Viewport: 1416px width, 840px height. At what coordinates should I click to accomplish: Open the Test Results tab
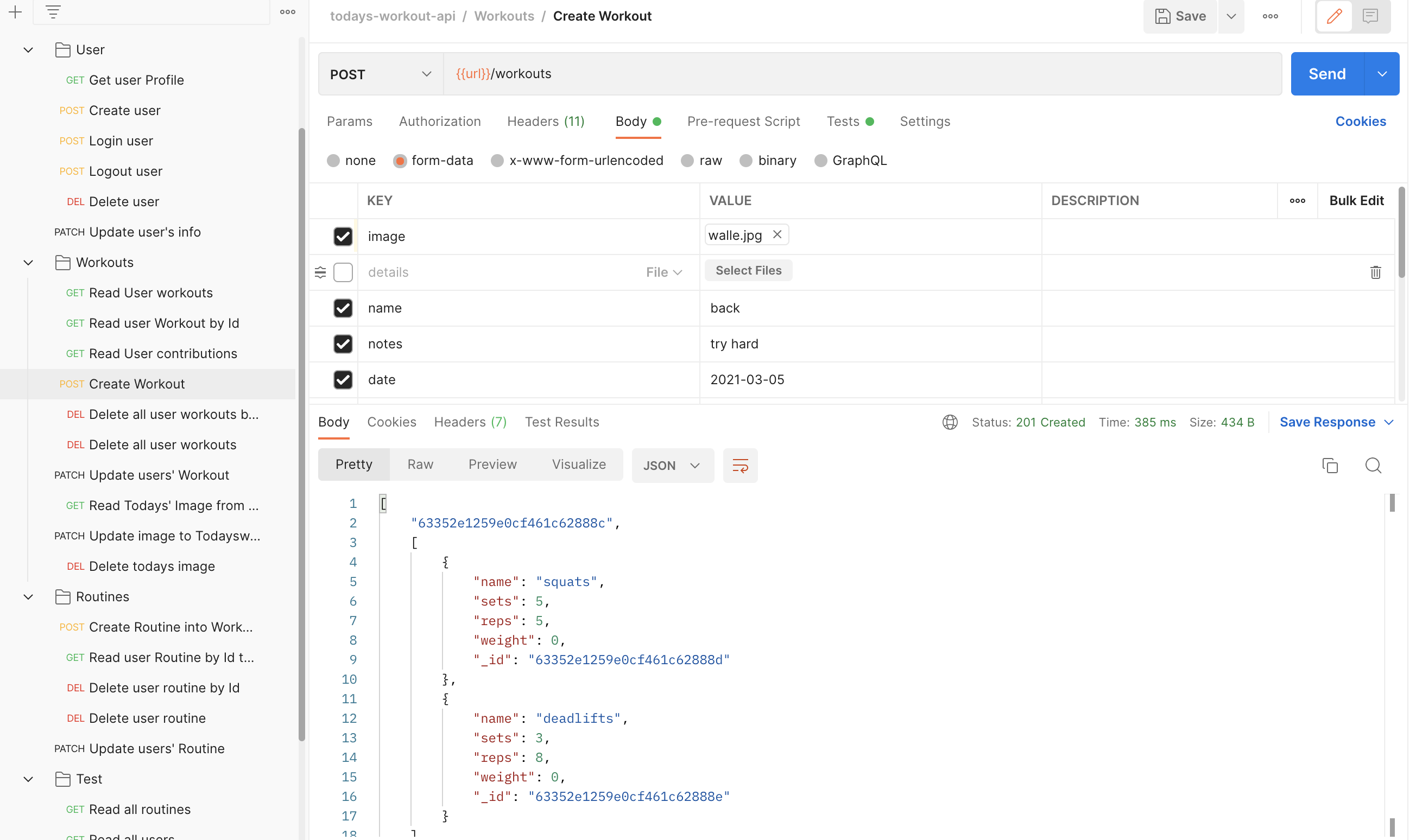coord(561,422)
